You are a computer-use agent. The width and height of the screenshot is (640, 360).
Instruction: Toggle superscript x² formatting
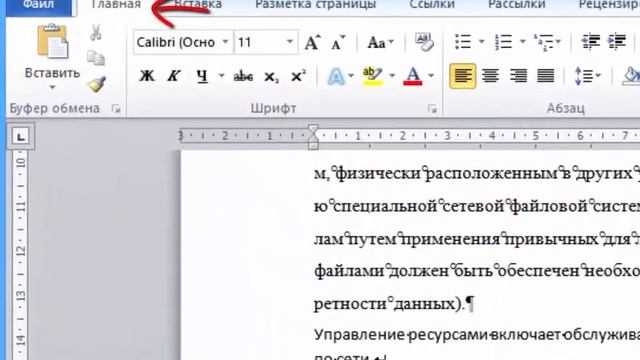click(x=298, y=76)
